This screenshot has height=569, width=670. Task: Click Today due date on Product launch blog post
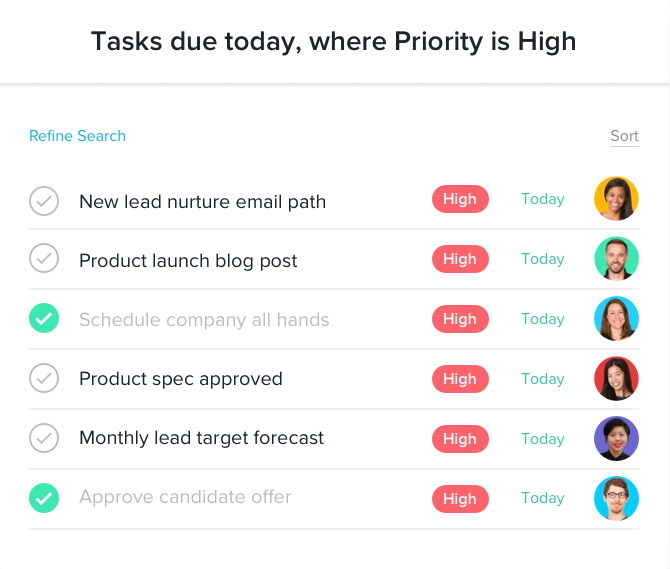543,259
